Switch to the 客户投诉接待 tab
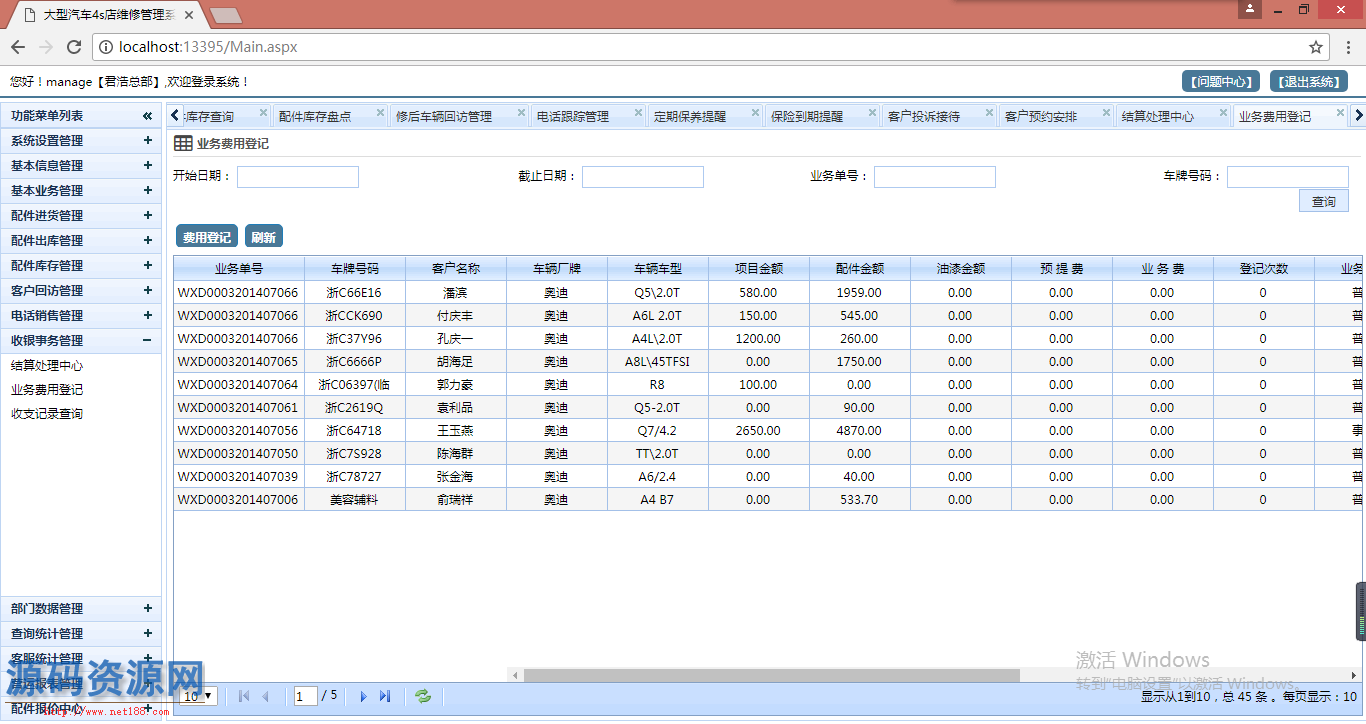The width and height of the screenshot is (1366, 724). tap(923, 117)
